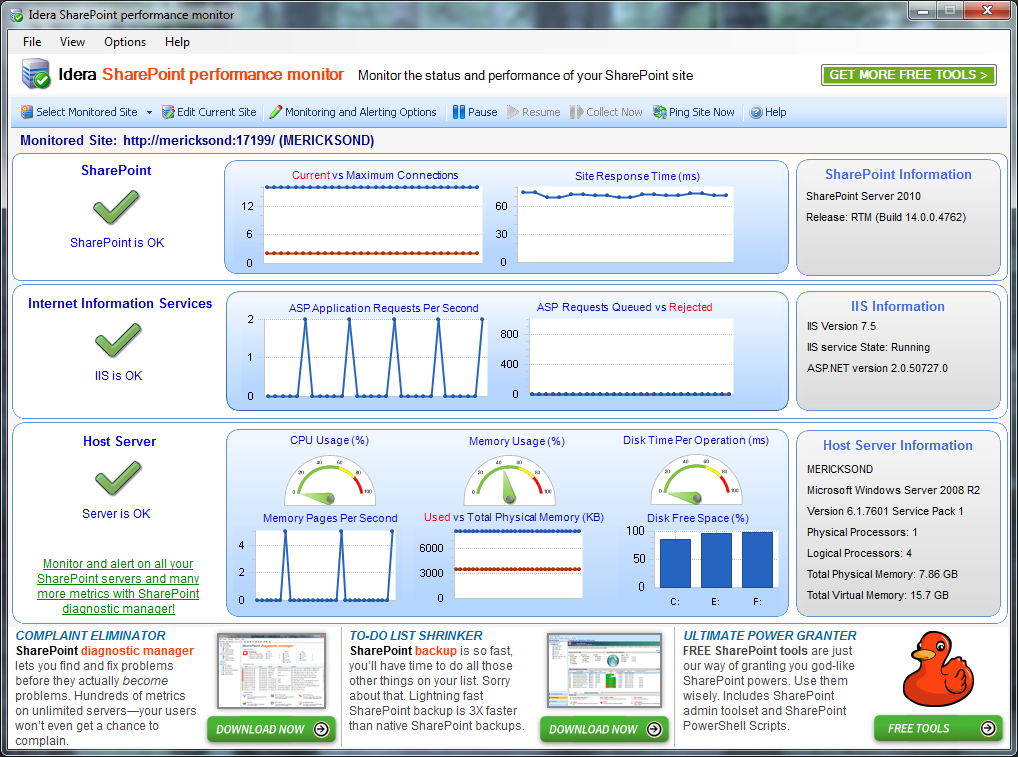Click ASP.NET version text
This screenshot has height=757, width=1018.
click(877, 368)
